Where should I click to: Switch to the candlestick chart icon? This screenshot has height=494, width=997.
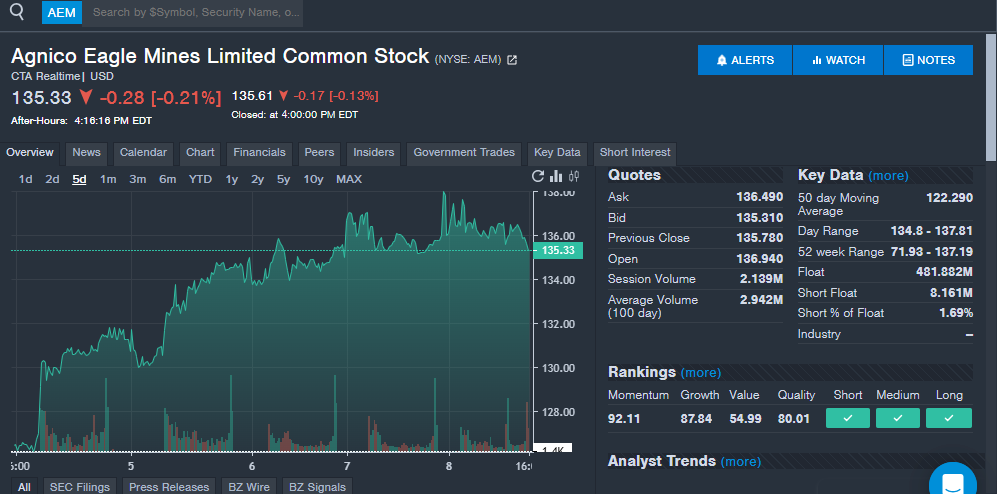pos(574,176)
